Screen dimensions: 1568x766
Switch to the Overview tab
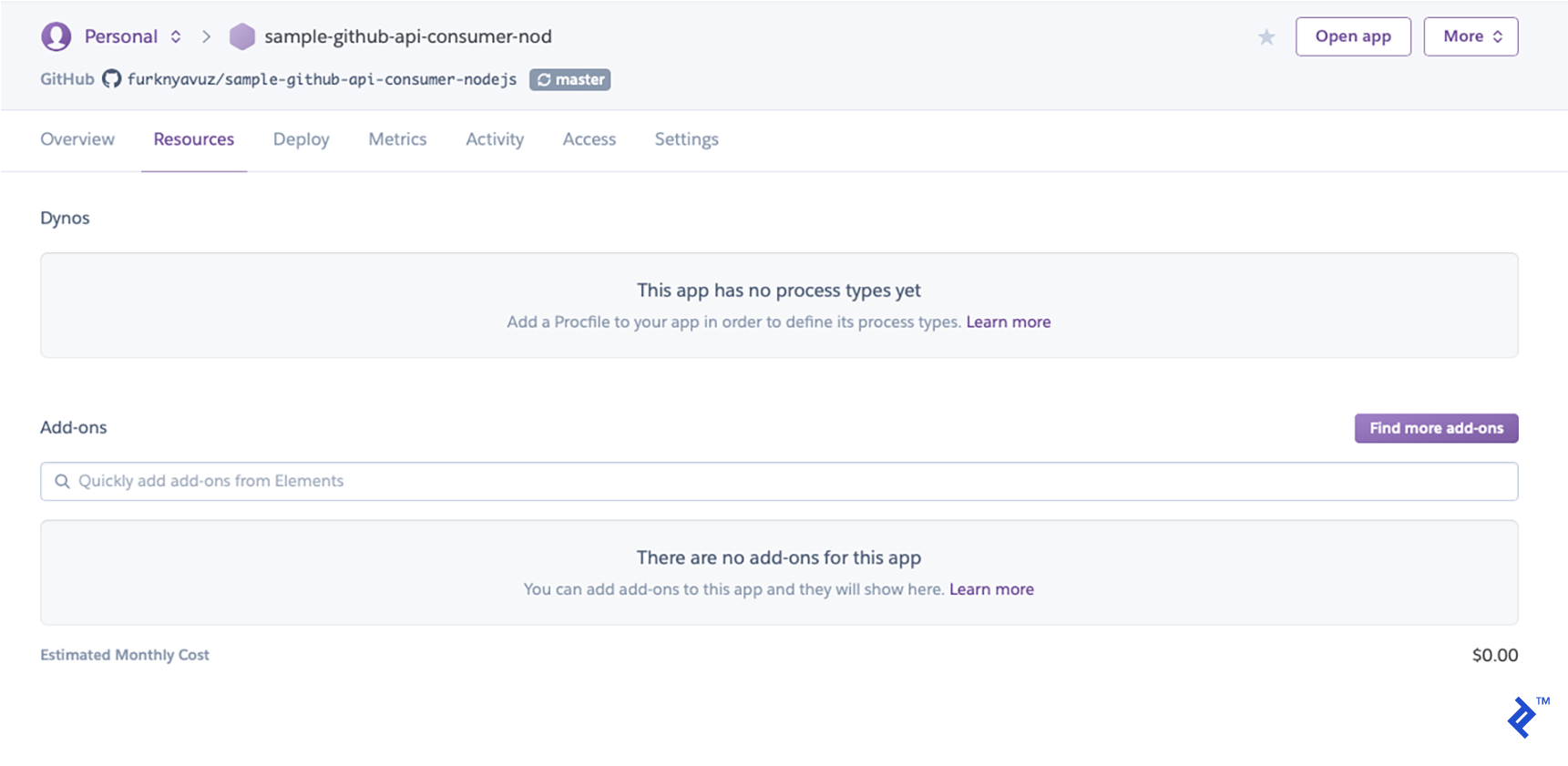[77, 139]
